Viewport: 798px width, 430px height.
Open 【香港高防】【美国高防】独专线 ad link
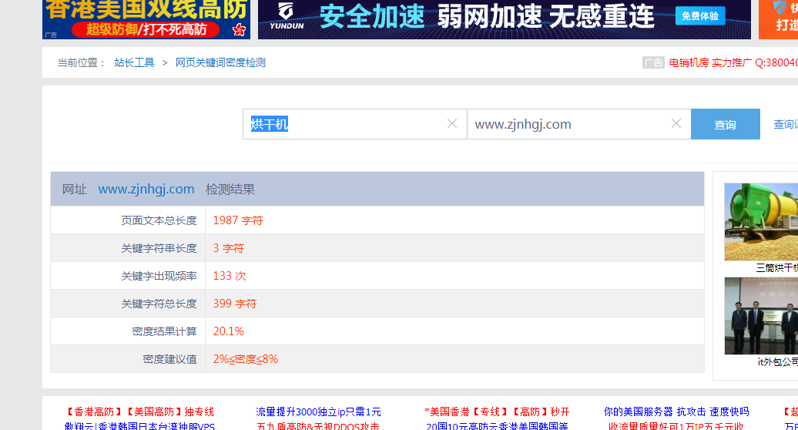139,412
